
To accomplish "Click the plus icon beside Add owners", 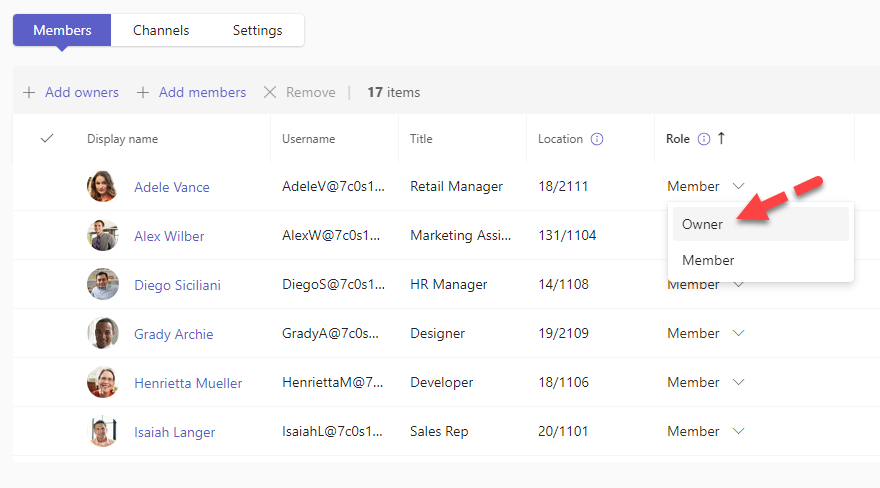I will point(29,92).
